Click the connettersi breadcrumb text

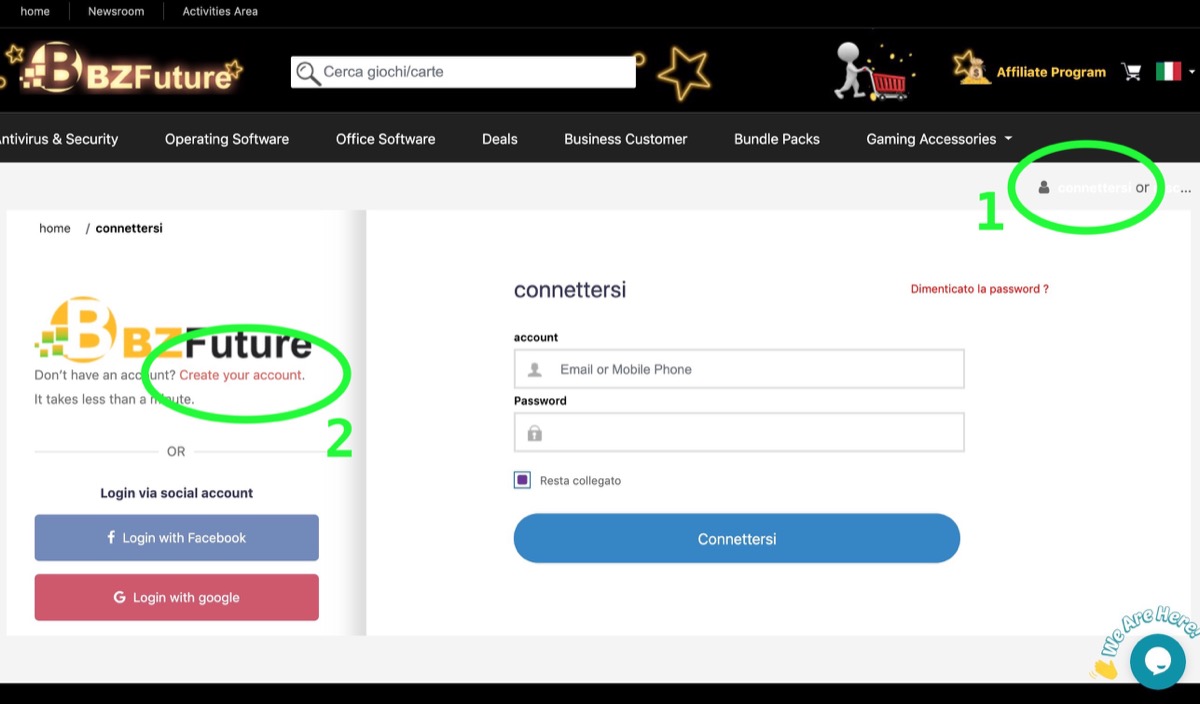(129, 228)
